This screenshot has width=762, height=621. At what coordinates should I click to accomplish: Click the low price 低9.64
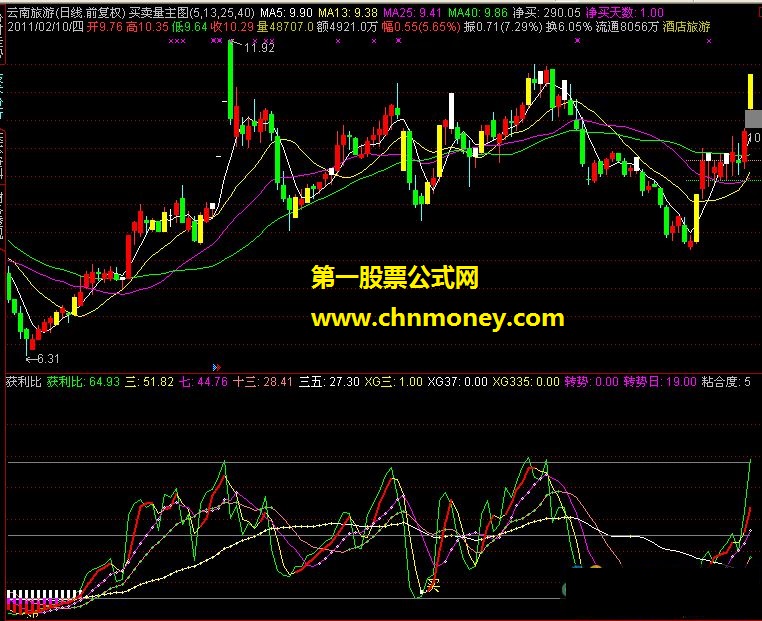(x=190, y=27)
